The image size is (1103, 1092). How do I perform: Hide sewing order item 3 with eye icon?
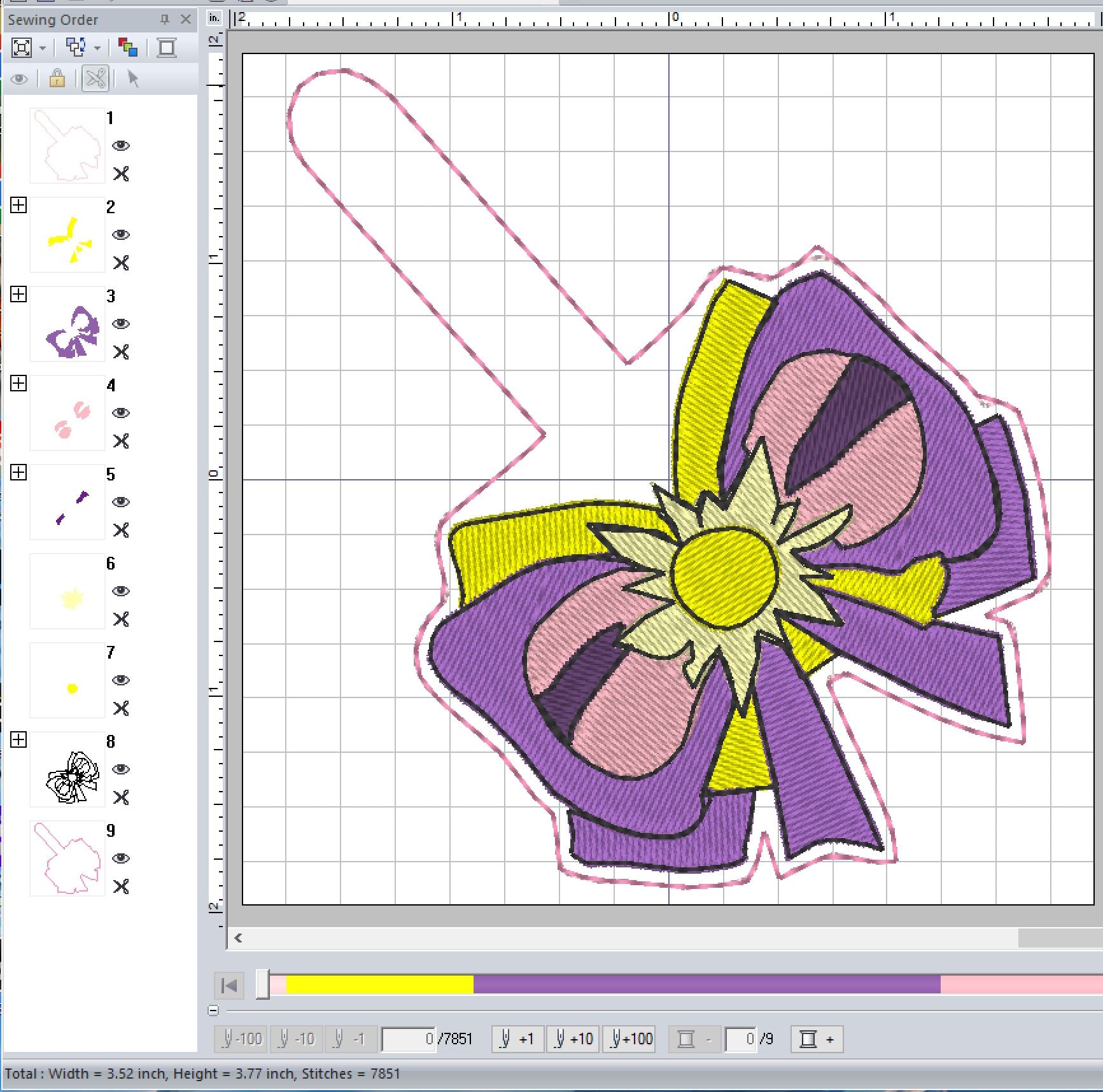pos(121,324)
